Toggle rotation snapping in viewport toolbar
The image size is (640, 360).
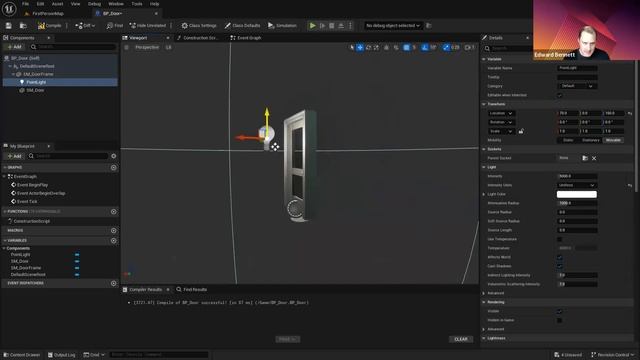tap(424, 48)
